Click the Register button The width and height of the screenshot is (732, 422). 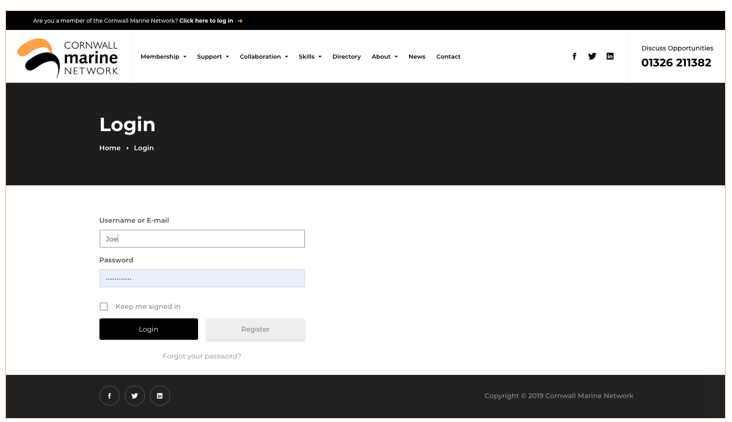[255, 329]
